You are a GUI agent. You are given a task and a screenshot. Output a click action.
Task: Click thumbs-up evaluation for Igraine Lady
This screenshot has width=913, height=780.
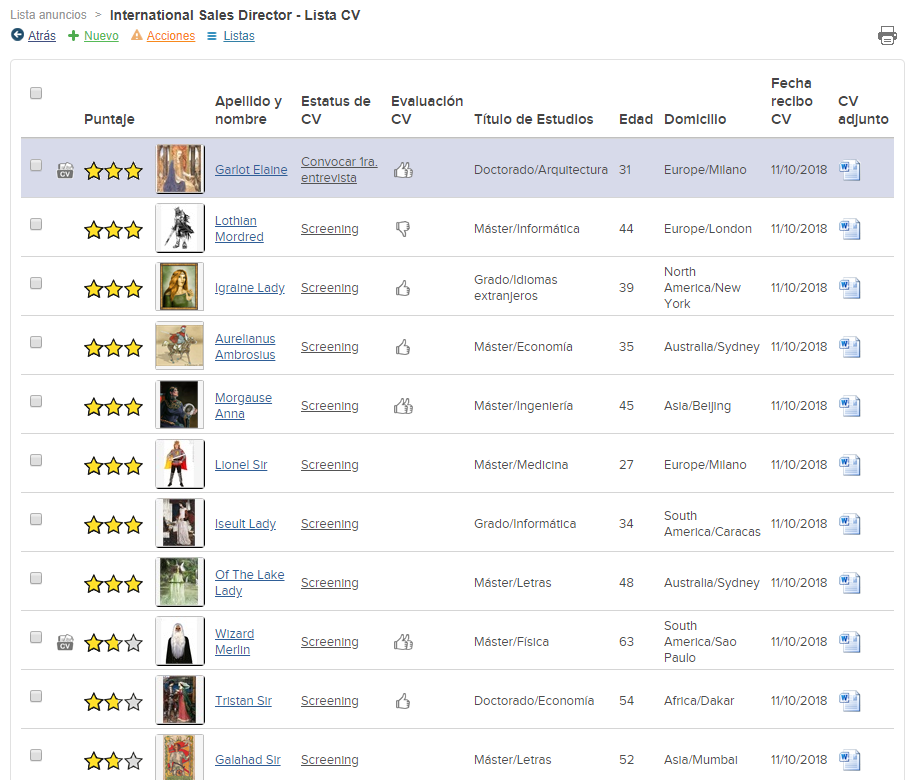pos(403,288)
